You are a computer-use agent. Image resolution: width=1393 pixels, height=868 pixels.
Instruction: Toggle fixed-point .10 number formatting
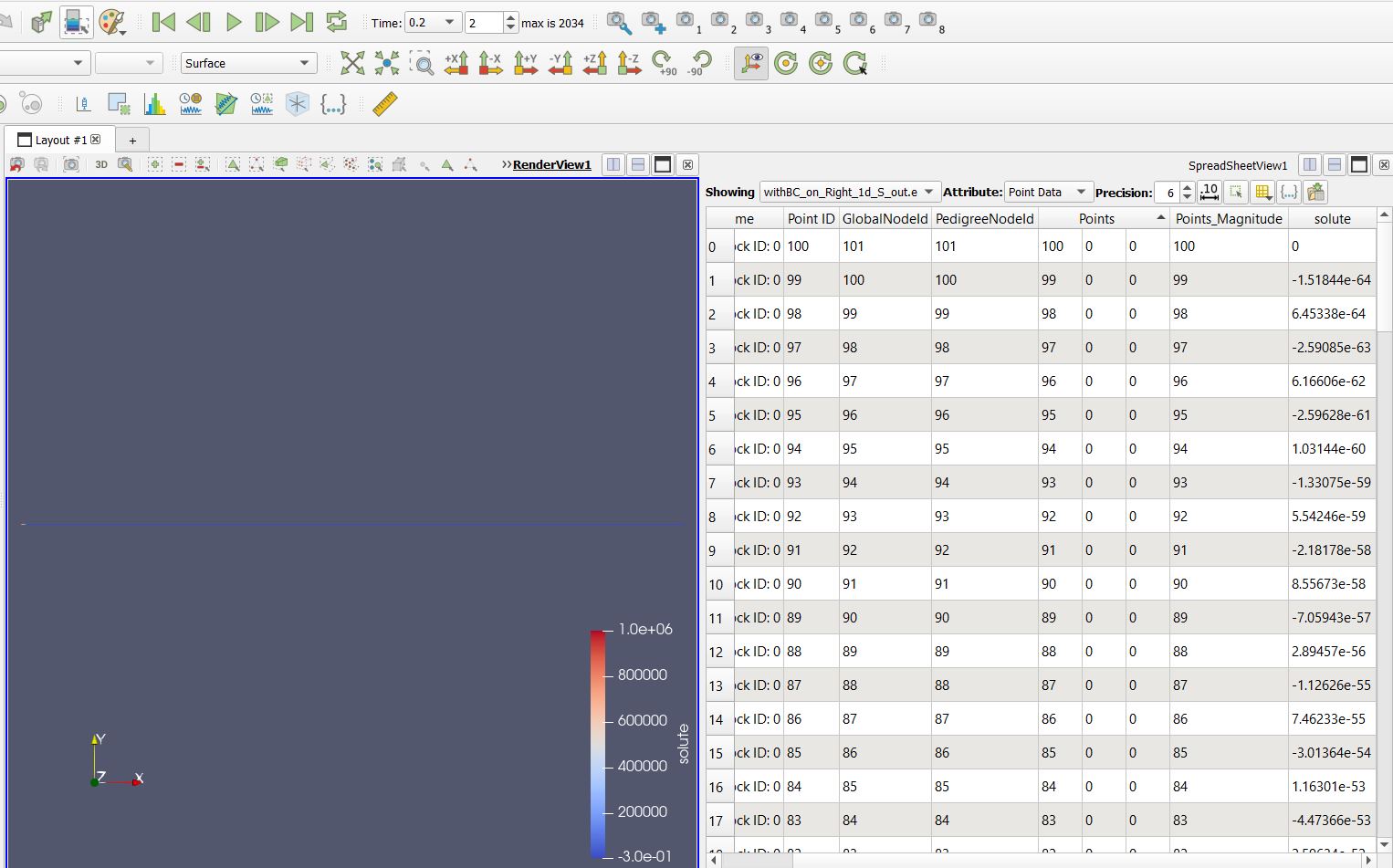pos(1210,192)
